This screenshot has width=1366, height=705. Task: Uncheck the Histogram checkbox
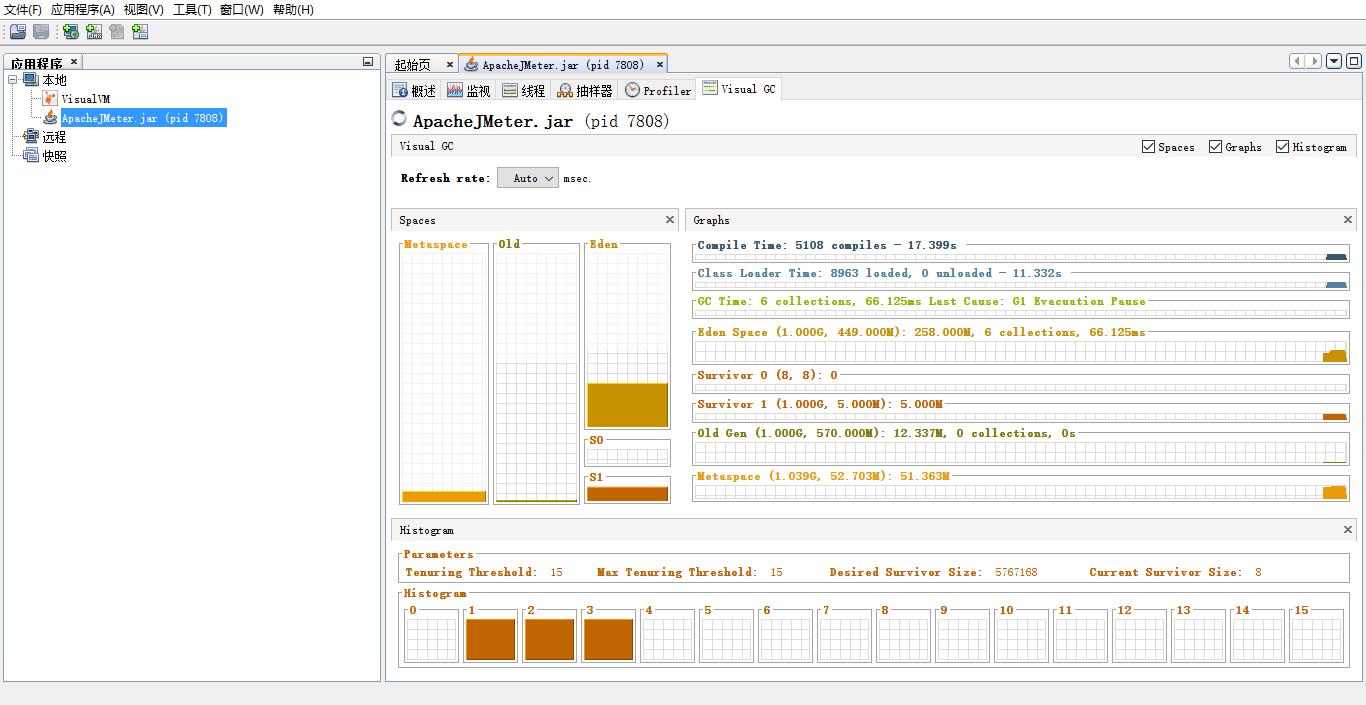(1282, 147)
